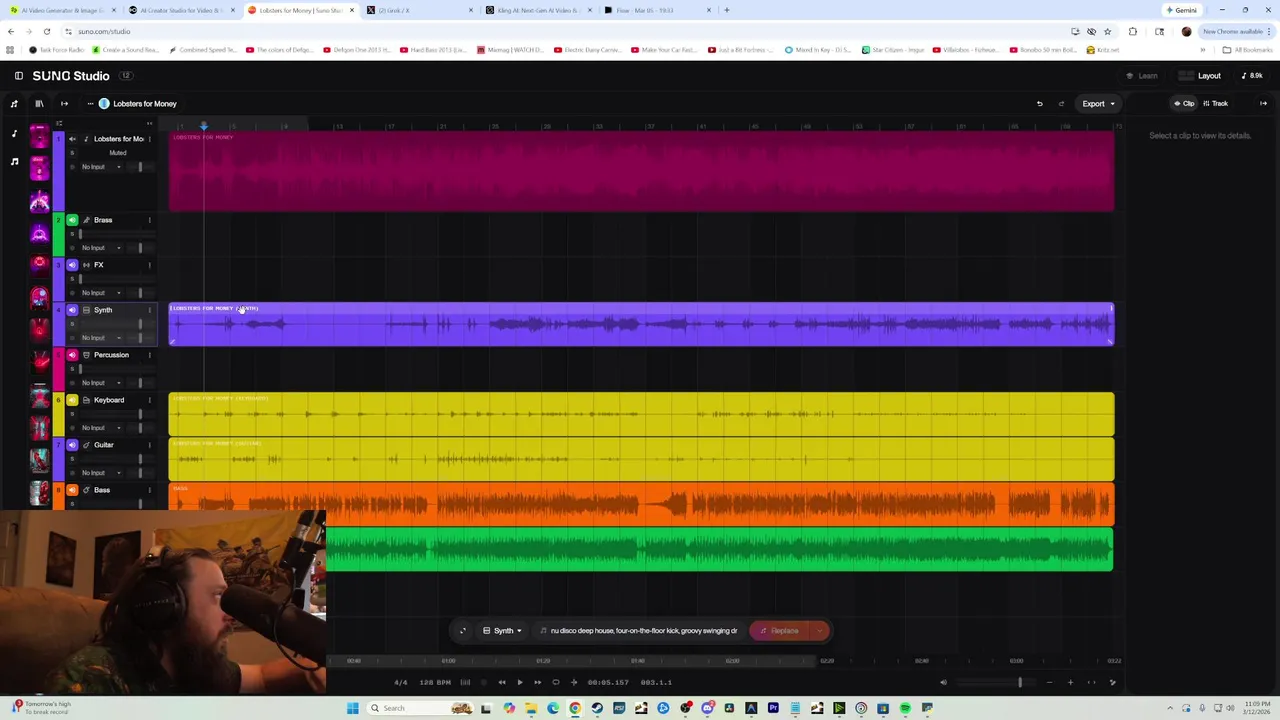Screen dimensions: 1280x720
Task: Expand the prompt bar with the arrows icon
Action: point(462,631)
